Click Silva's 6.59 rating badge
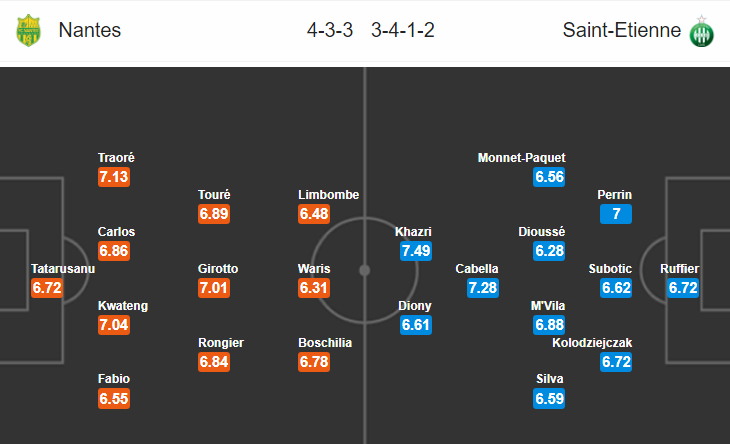Screen dimensions: 730x444 coord(549,399)
